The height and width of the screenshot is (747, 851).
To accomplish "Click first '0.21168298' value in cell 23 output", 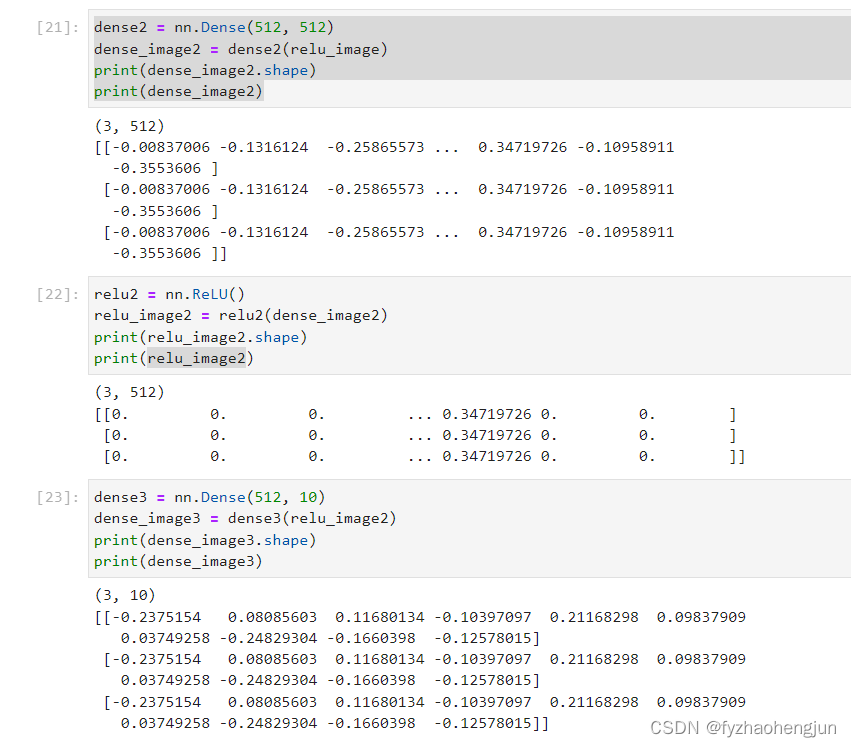I will click(594, 617).
